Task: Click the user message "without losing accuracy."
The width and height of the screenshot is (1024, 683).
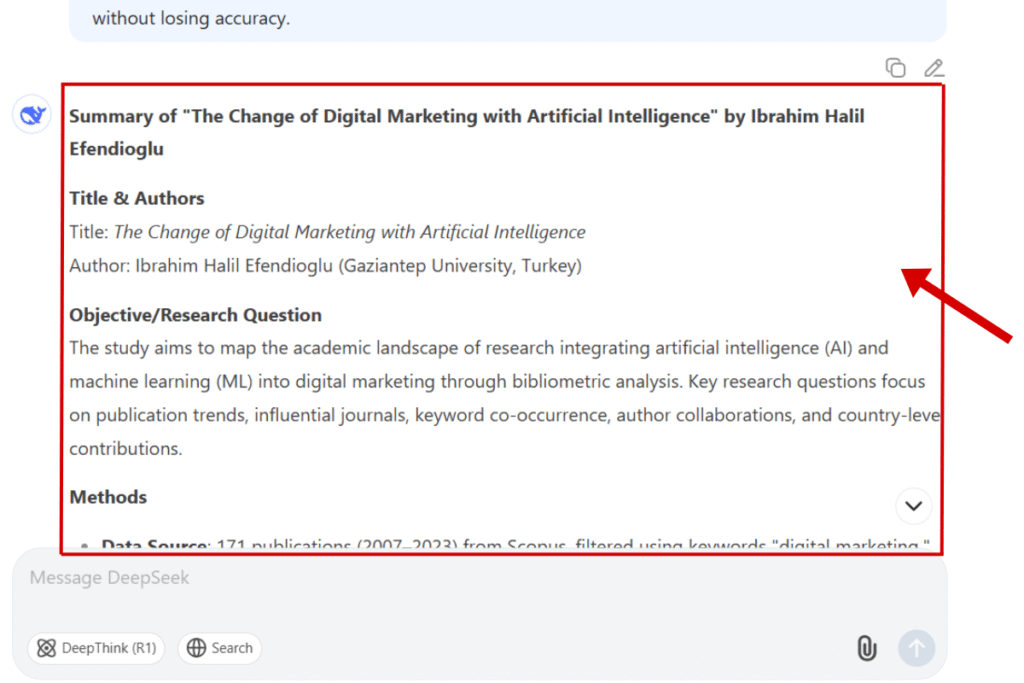Action: [x=191, y=18]
